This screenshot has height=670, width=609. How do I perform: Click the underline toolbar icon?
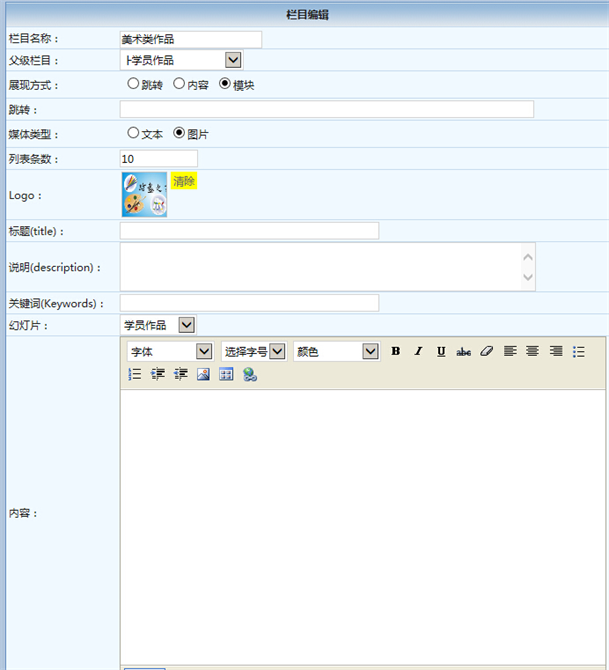click(x=441, y=351)
